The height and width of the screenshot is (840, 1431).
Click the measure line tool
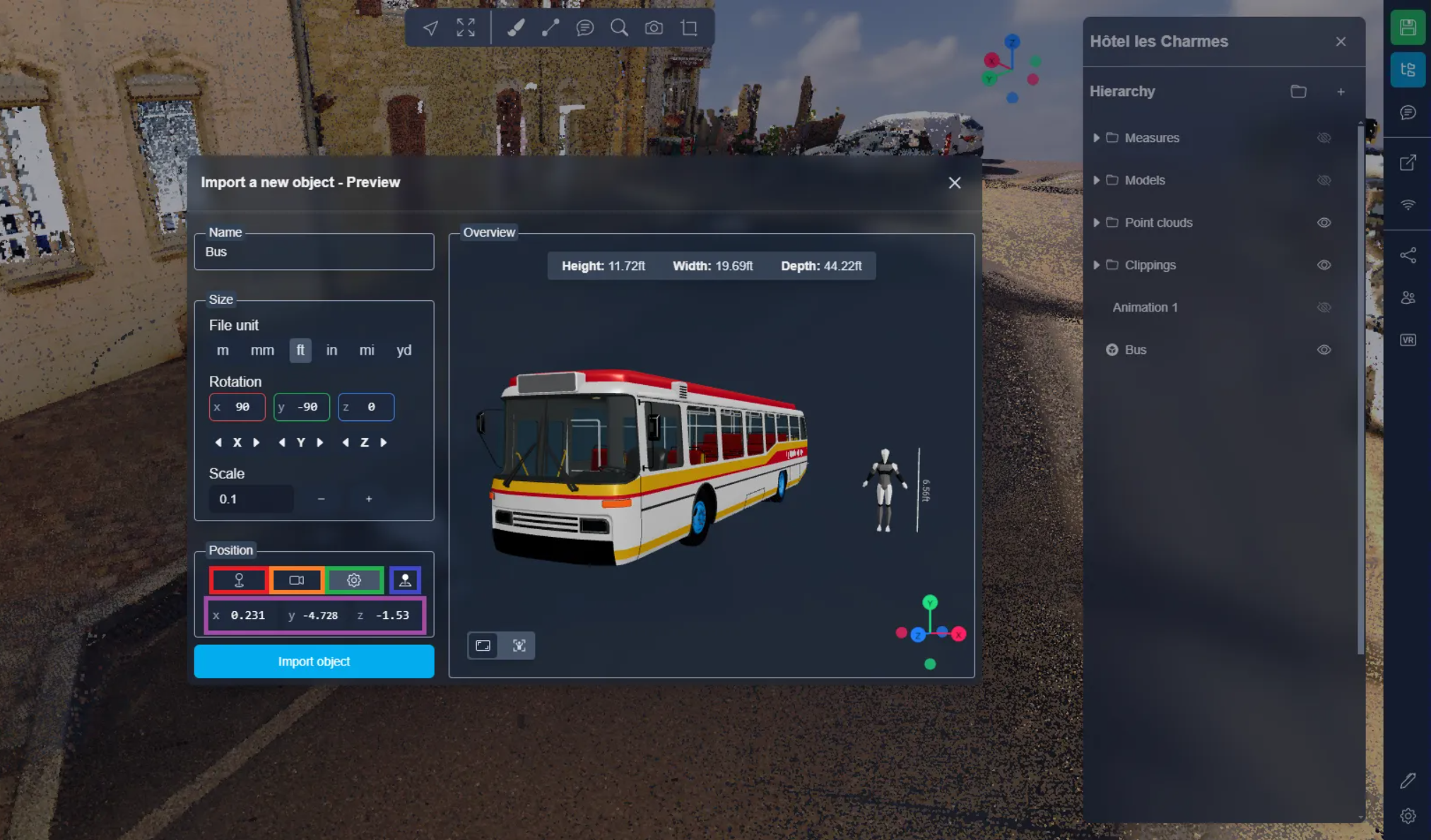pyautogui.click(x=550, y=28)
